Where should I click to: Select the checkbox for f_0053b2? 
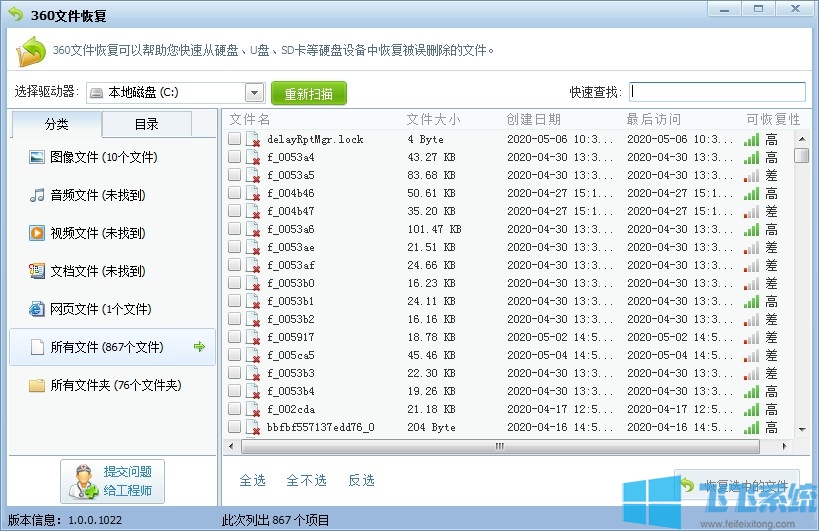(235, 318)
